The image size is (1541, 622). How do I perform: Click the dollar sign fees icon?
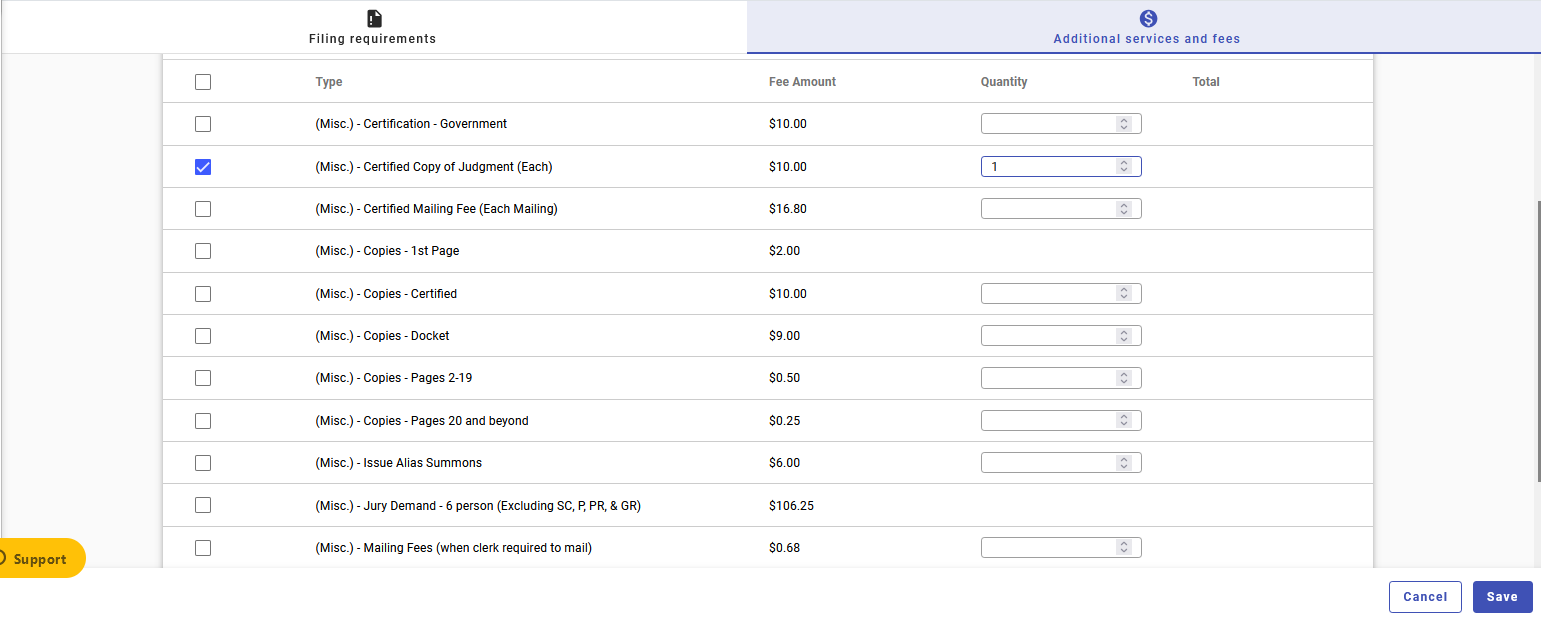(x=1147, y=18)
